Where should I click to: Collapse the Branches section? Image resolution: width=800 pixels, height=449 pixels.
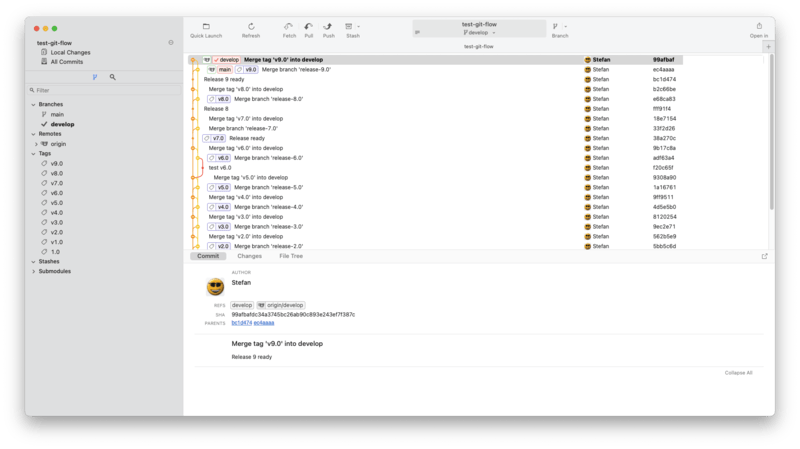pos(33,105)
